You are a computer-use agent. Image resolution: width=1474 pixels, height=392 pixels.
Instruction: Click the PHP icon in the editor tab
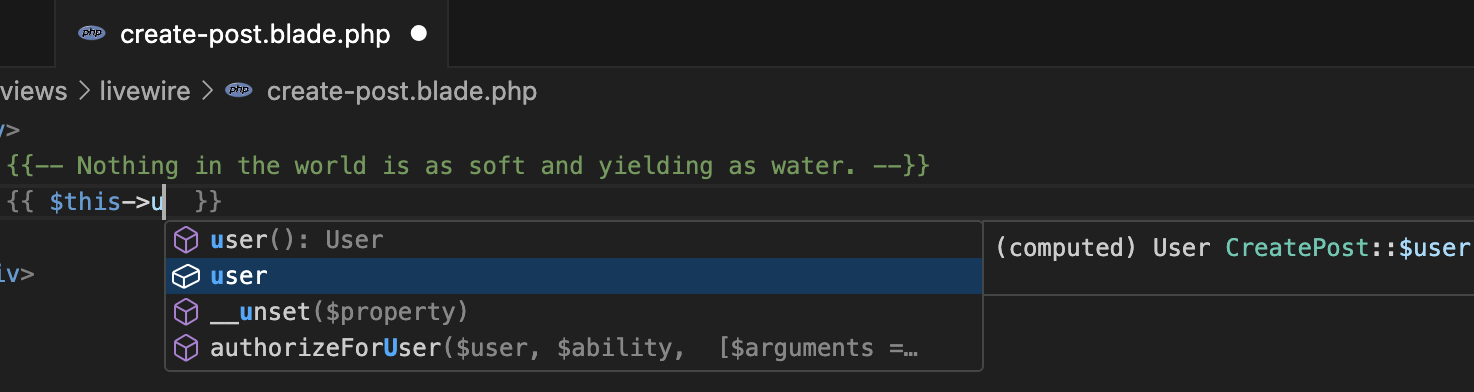pos(92,33)
